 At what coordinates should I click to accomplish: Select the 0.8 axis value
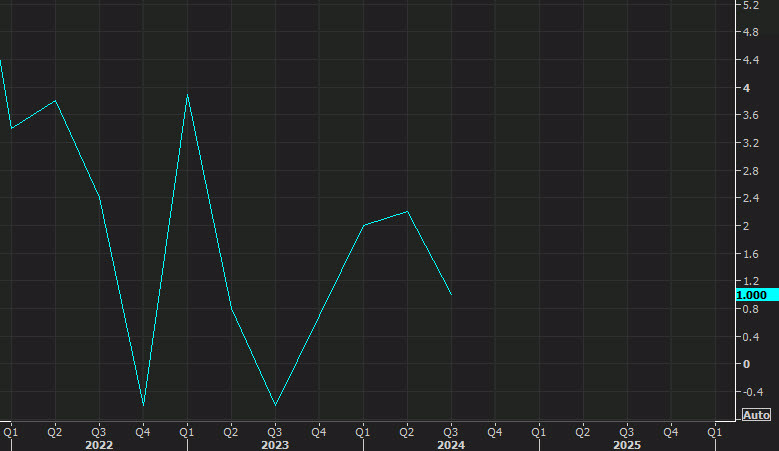tap(751, 309)
